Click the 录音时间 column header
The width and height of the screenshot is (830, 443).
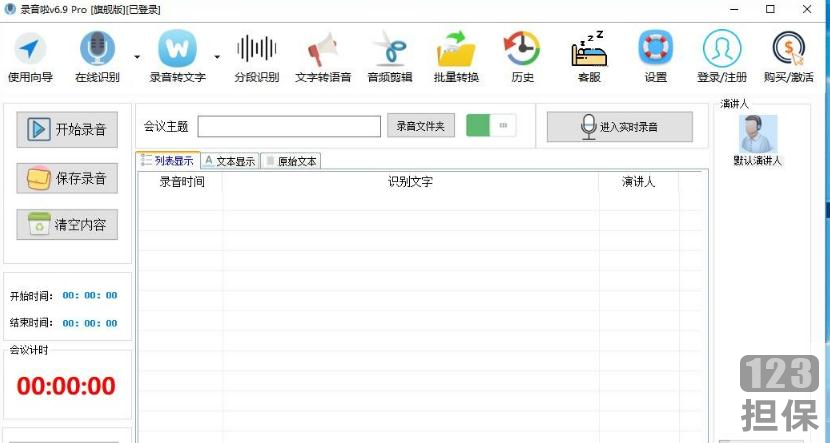[182, 182]
